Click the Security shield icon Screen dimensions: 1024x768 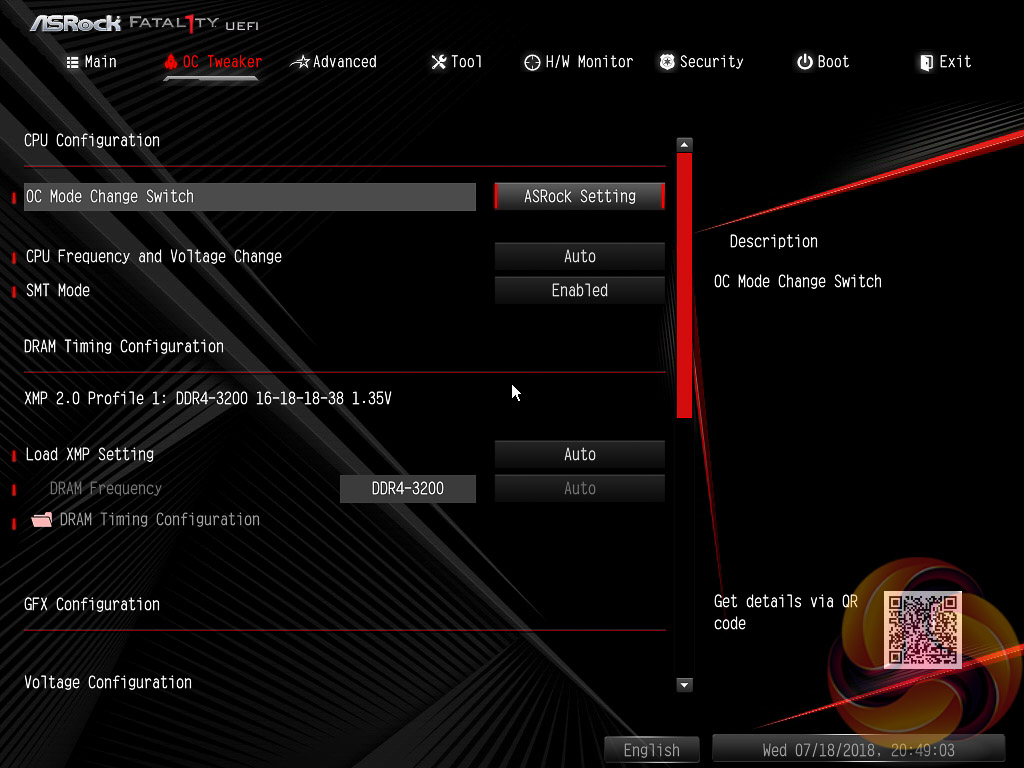667,62
